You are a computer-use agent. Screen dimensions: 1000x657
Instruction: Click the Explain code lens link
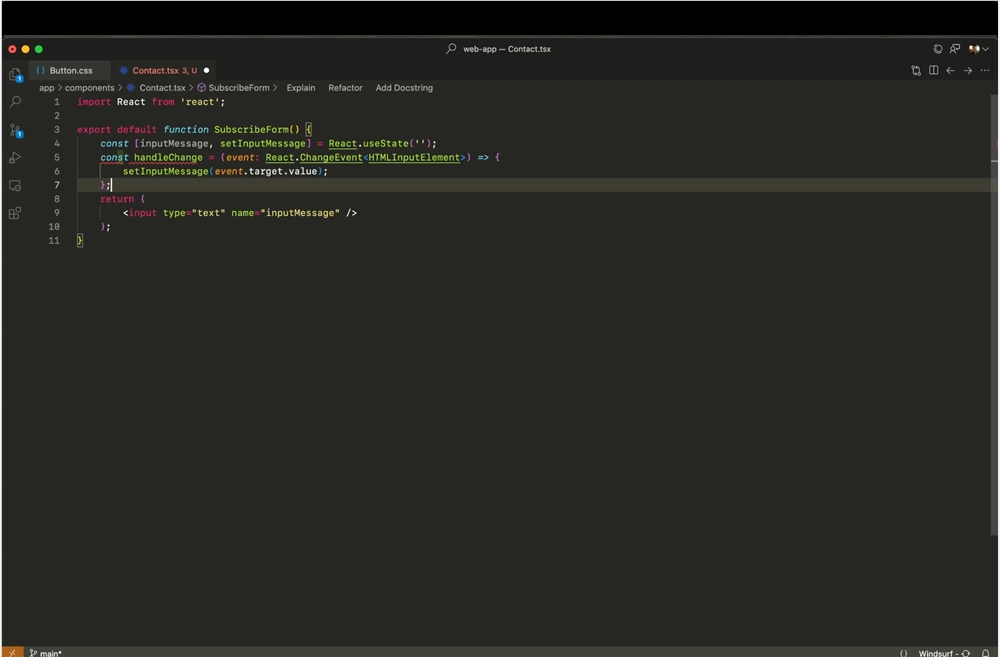(300, 88)
